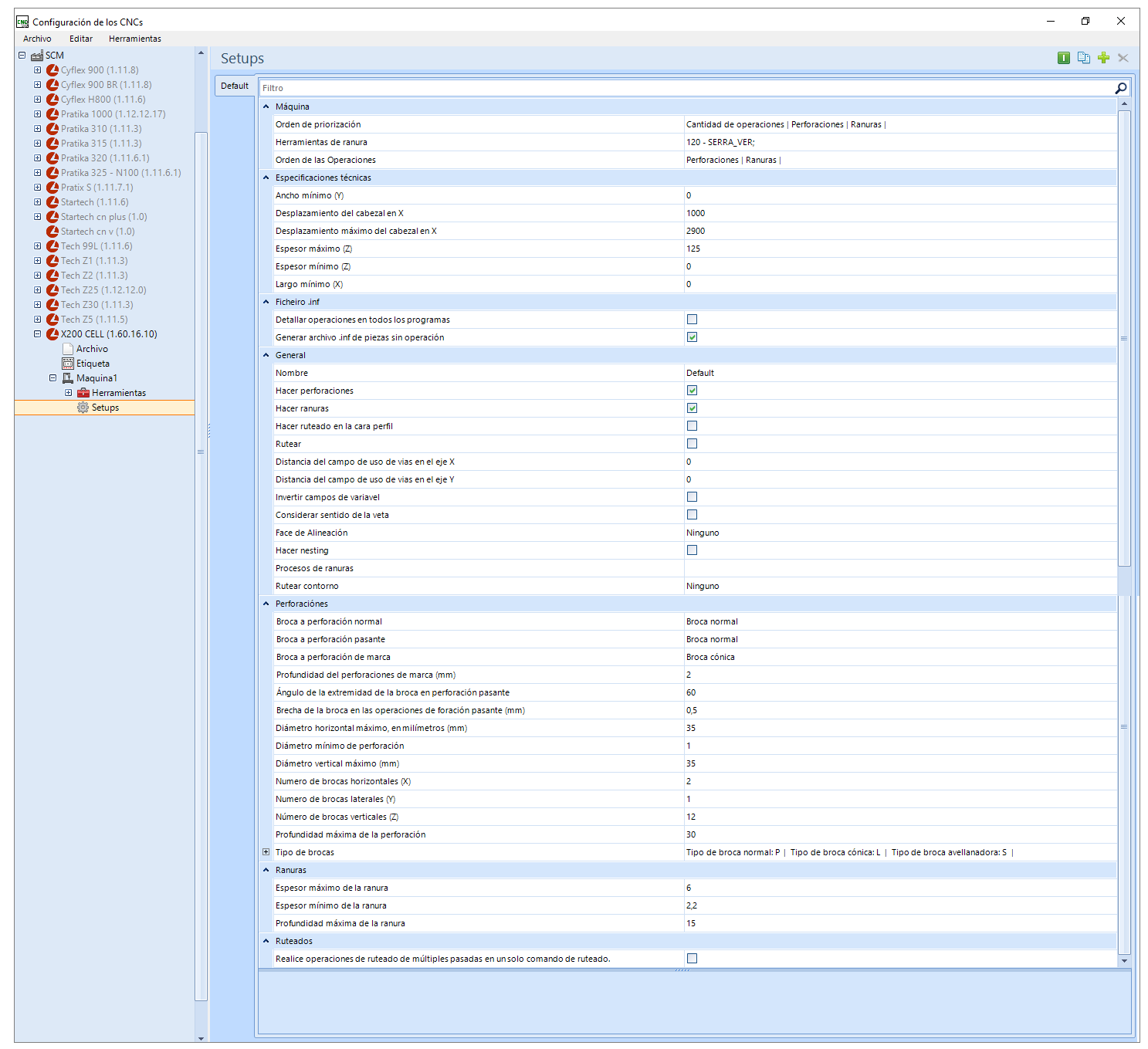Select the Default setup tab

coord(235,86)
